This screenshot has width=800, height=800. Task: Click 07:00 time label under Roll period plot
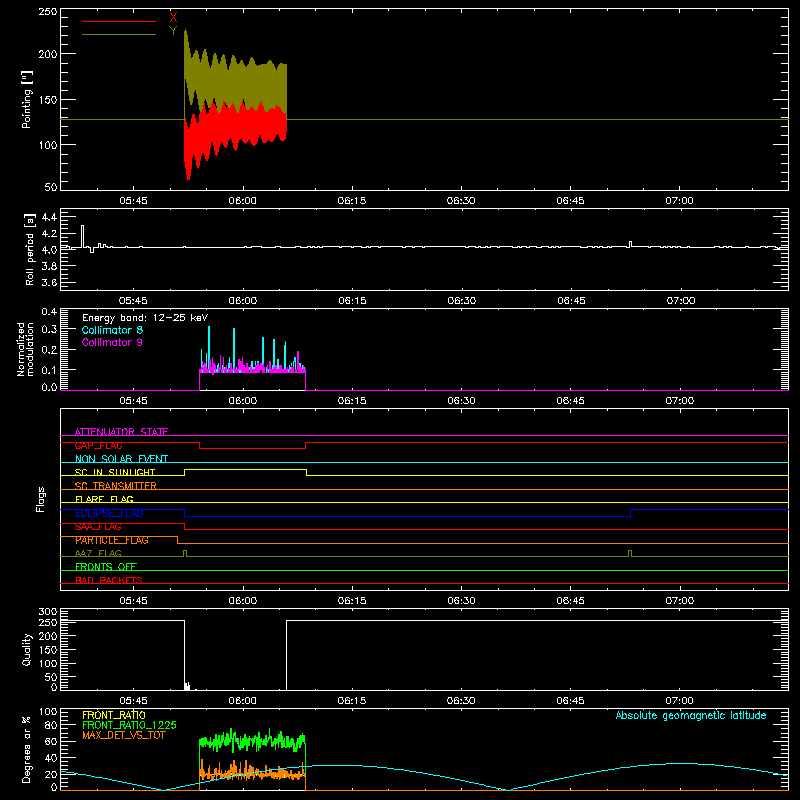(x=681, y=301)
